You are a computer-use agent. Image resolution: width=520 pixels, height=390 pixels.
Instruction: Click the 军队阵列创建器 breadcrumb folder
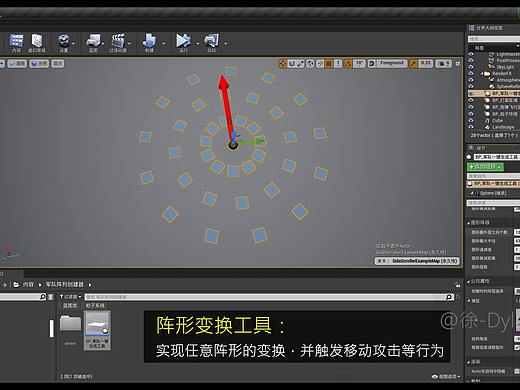(x=65, y=285)
